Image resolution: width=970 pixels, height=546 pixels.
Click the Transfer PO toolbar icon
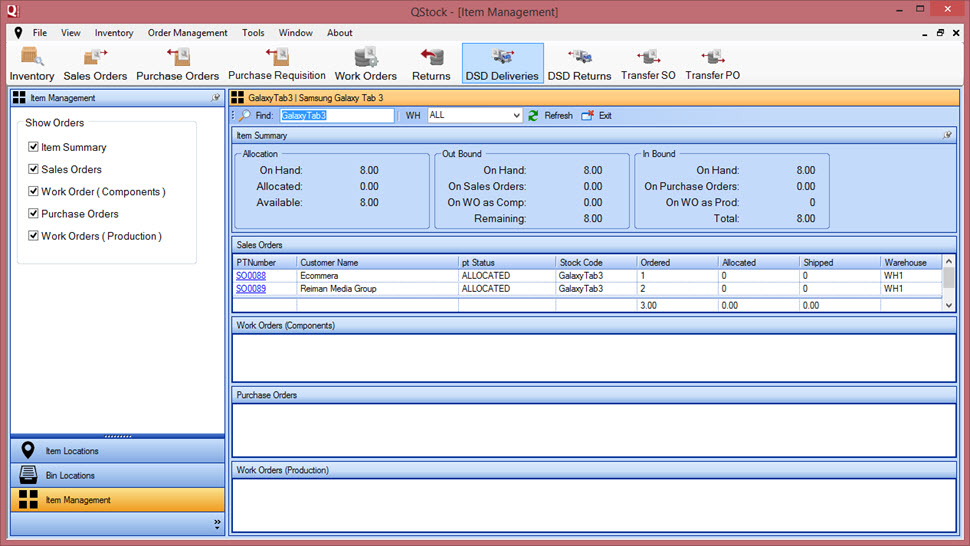(712, 63)
